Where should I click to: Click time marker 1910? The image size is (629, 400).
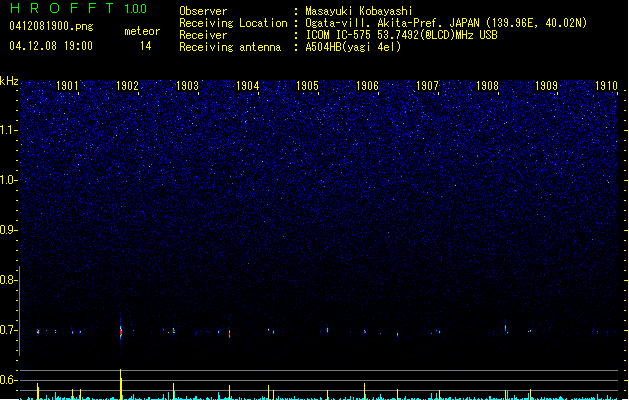click(x=606, y=86)
